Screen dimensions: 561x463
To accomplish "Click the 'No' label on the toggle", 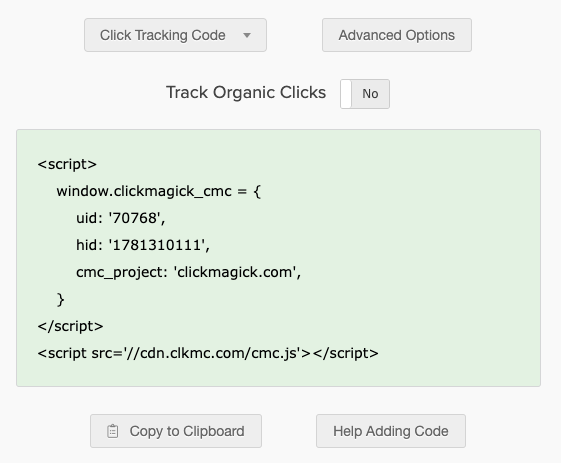I will 370,94.
